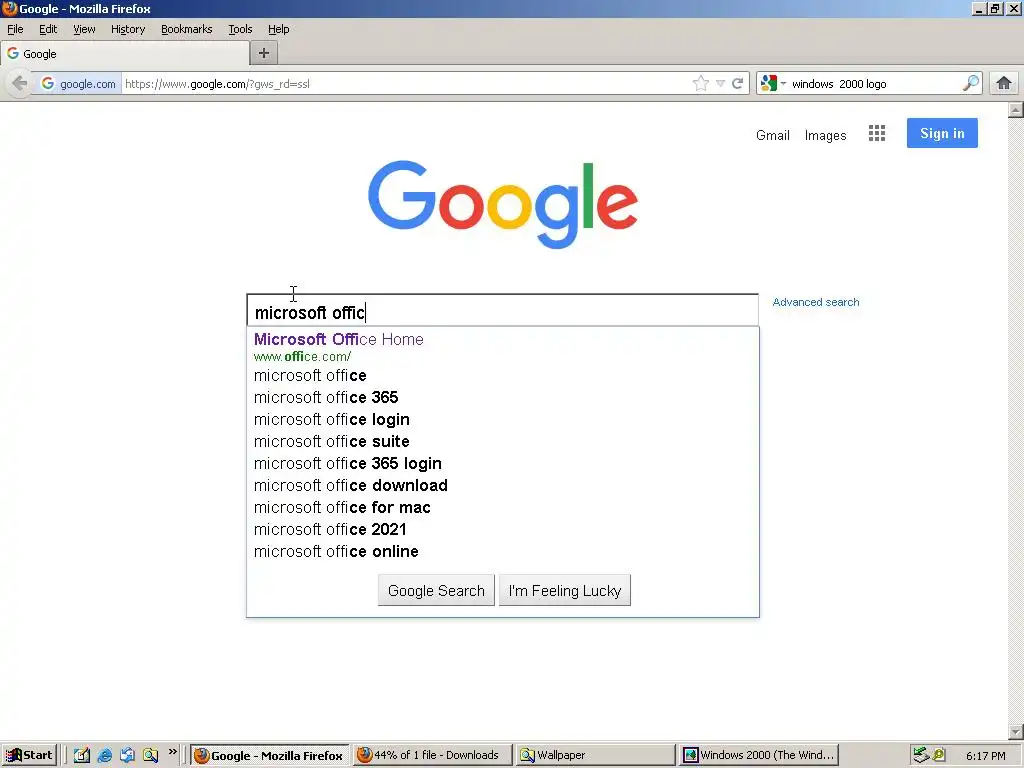1024x768 pixels.
Task: Click the network system tray icon
Action: 921,755
